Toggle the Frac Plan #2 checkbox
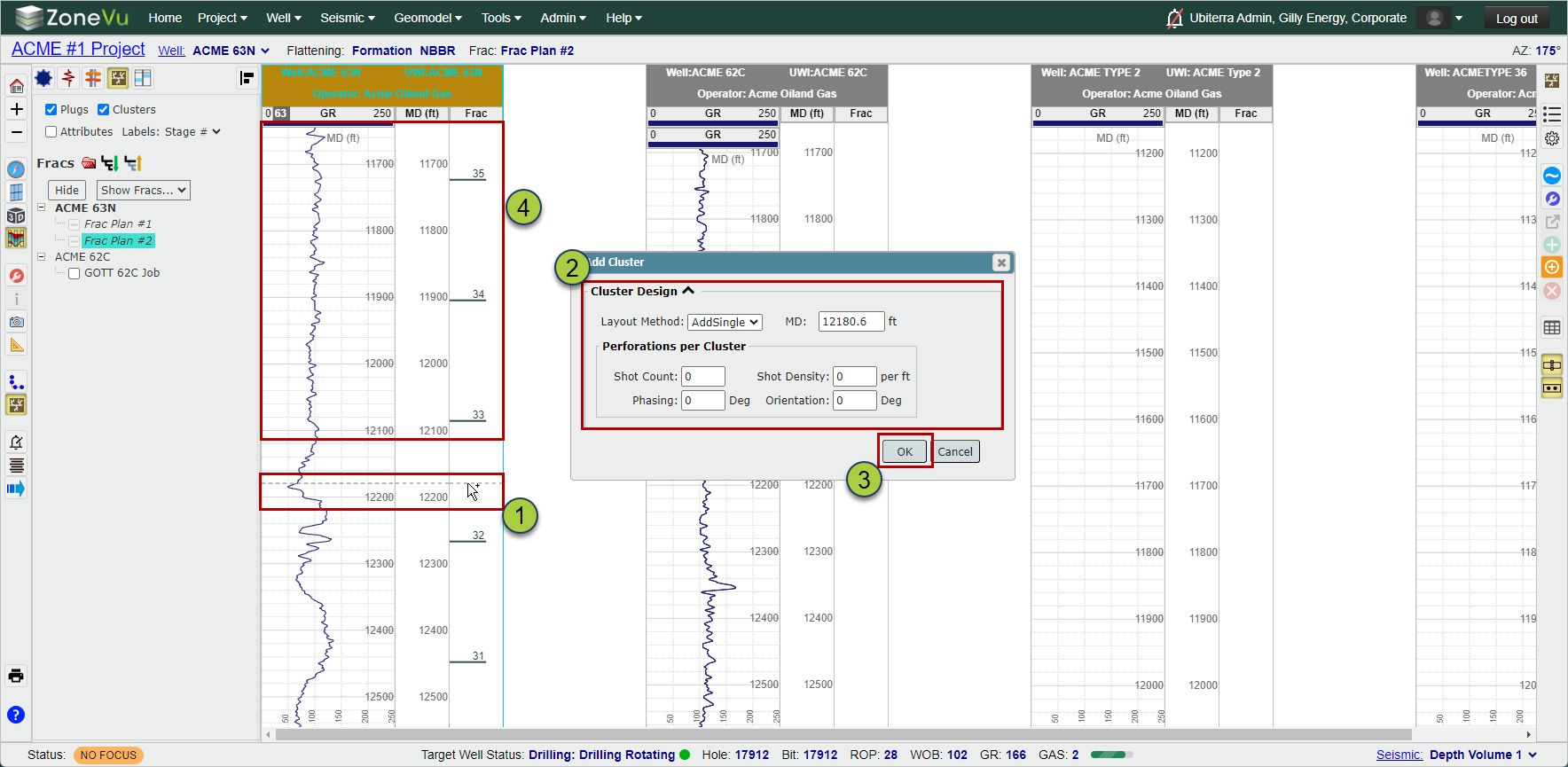This screenshot has width=1568, height=767. (74, 241)
